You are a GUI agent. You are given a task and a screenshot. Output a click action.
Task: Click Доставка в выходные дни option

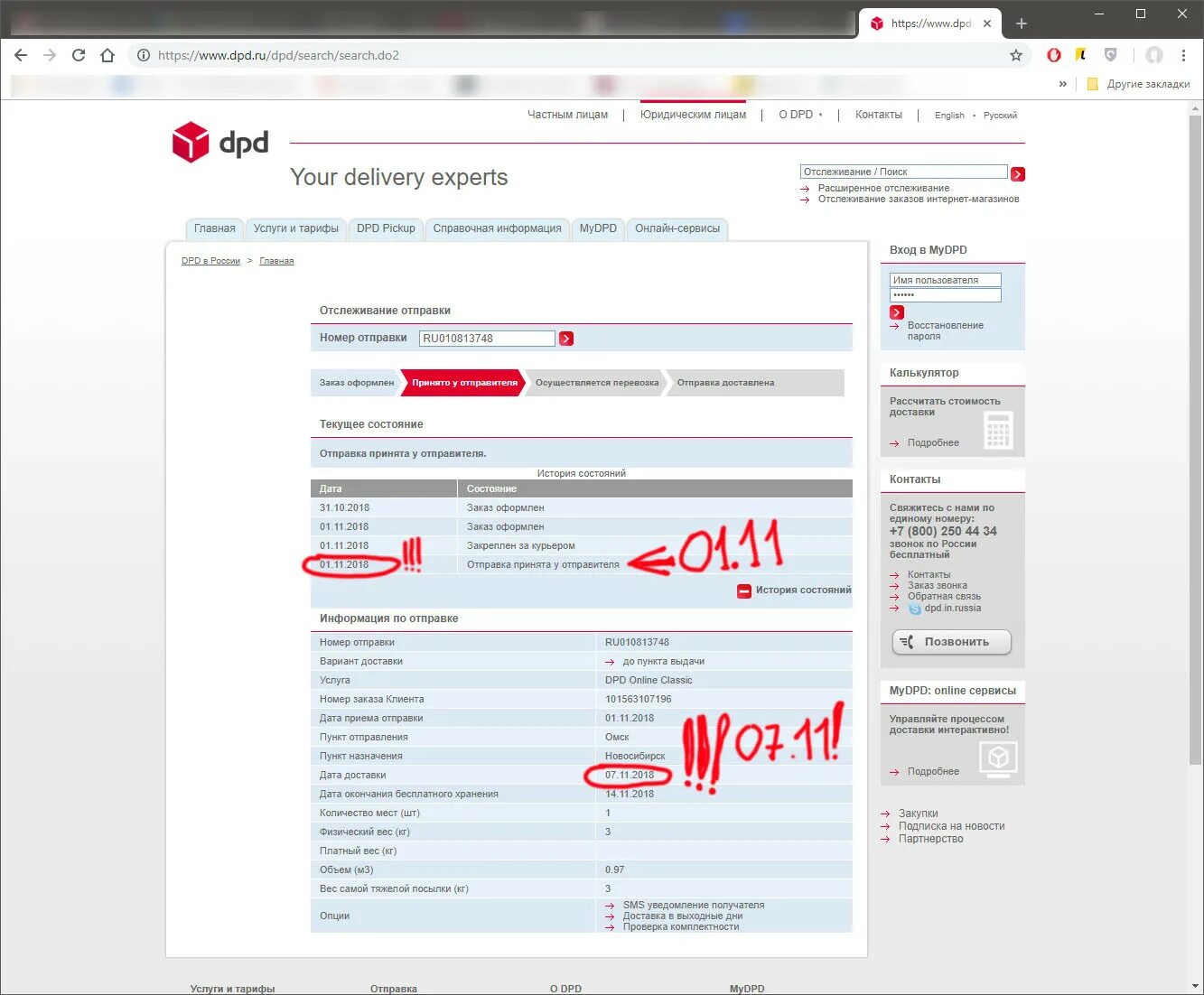[x=682, y=916]
